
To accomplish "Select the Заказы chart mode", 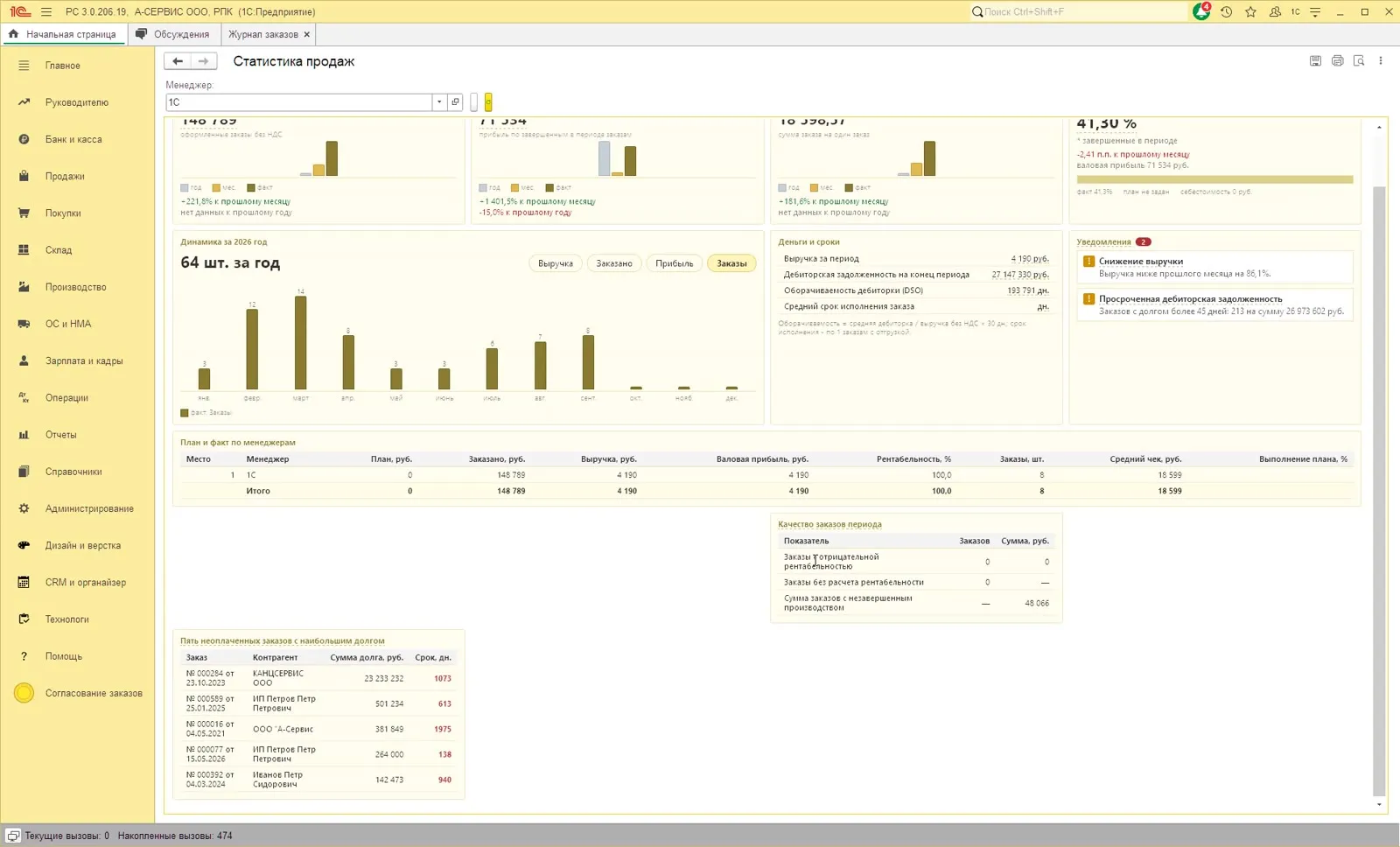I will pos(731,263).
